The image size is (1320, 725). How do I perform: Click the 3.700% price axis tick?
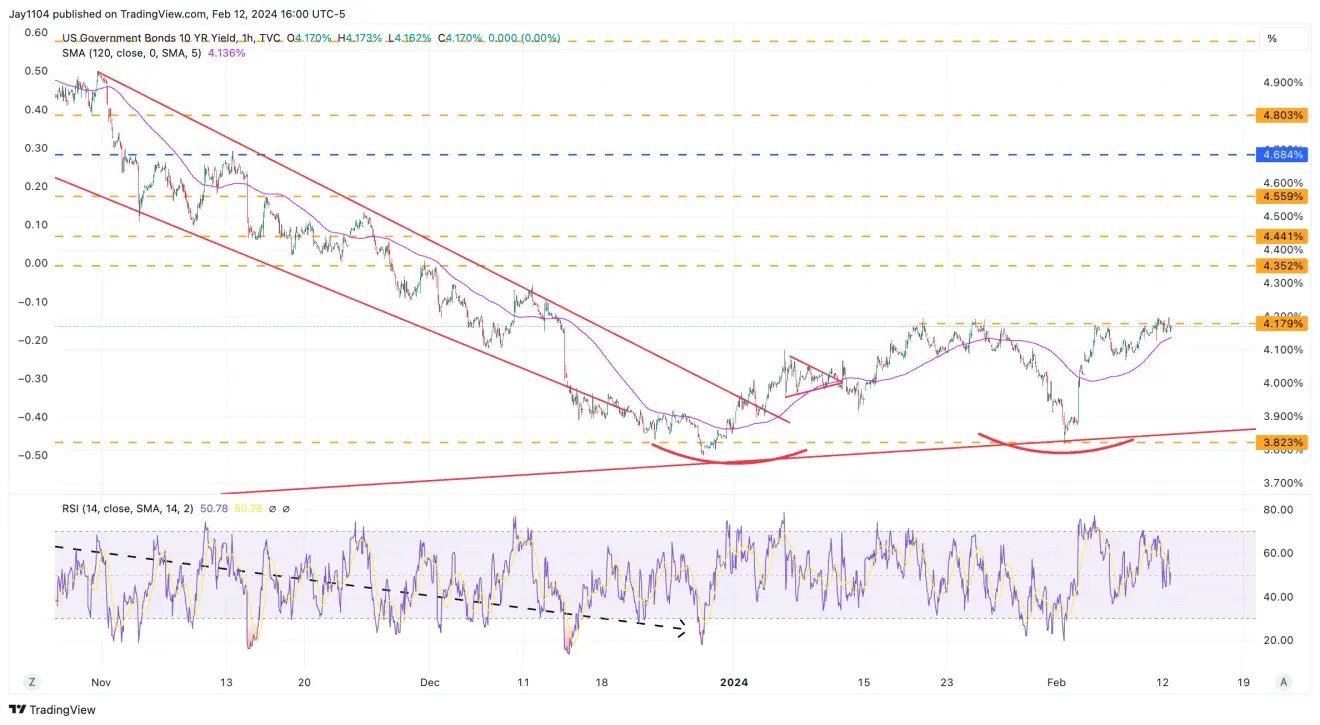pyautogui.click(x=1285, y=483)
